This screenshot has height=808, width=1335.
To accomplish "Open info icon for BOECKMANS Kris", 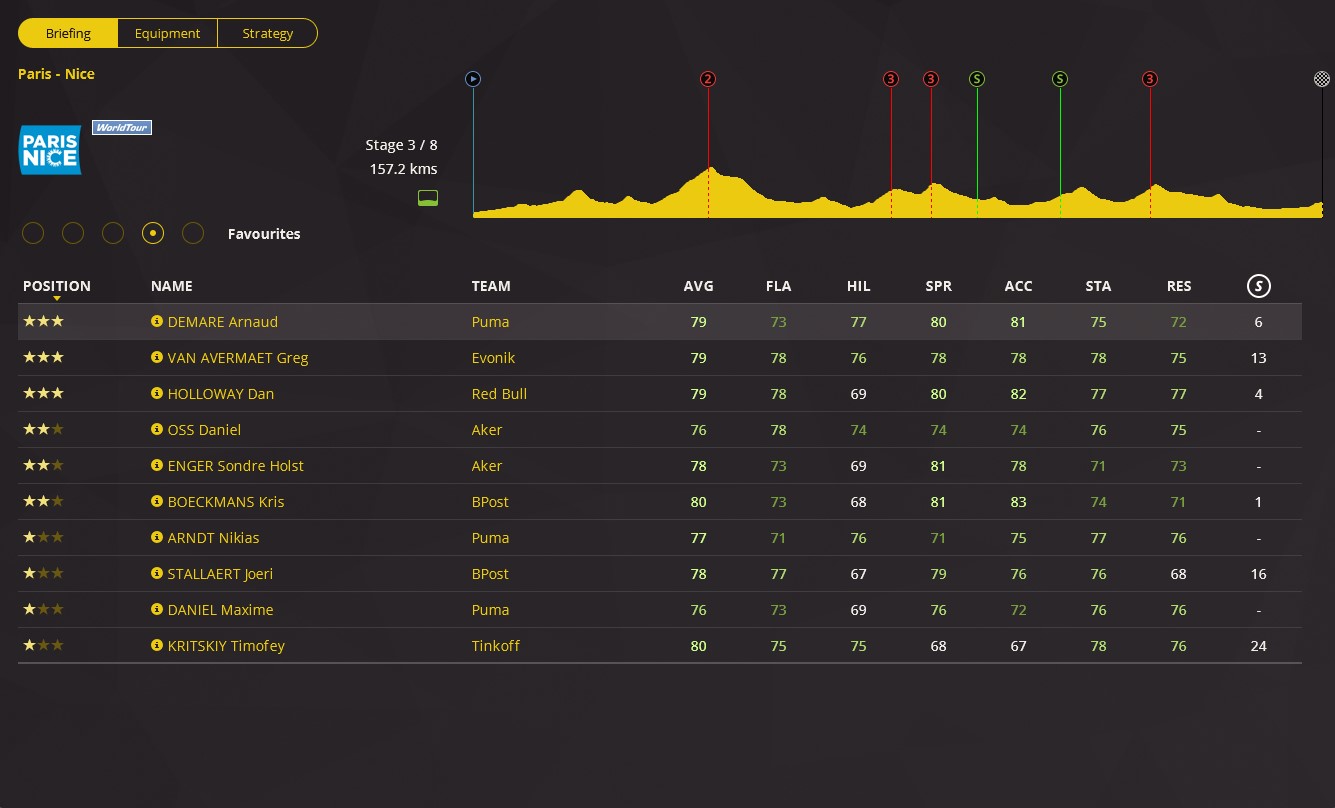I will coord(156,502).
